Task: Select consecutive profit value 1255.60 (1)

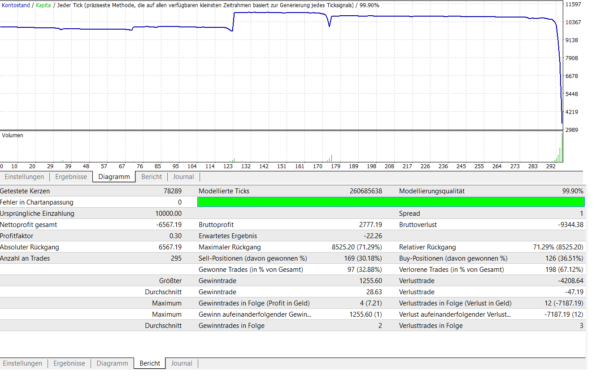Action: click(366, 314)
